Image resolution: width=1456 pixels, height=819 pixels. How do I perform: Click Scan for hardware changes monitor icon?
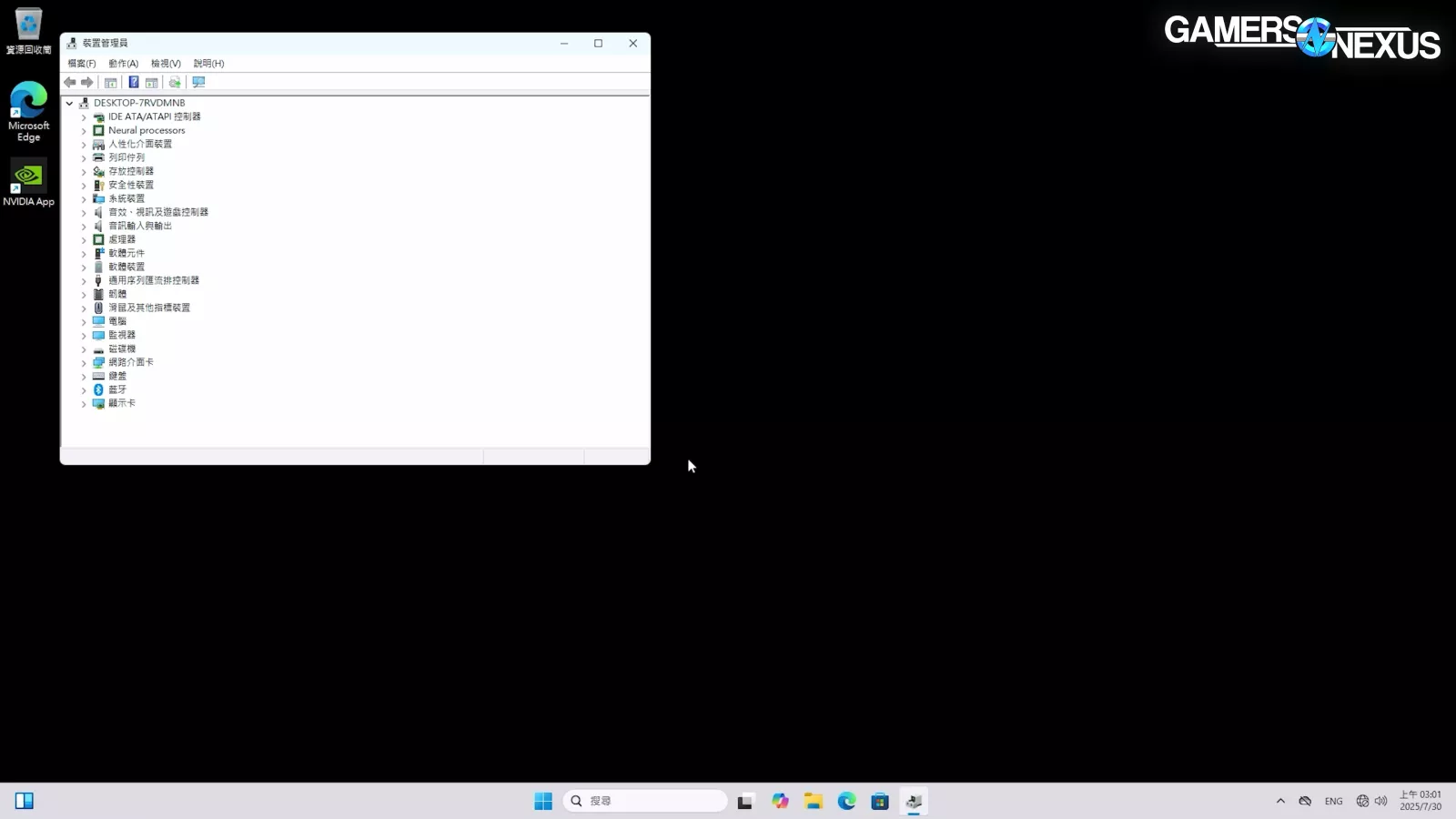tap(198, 83)
